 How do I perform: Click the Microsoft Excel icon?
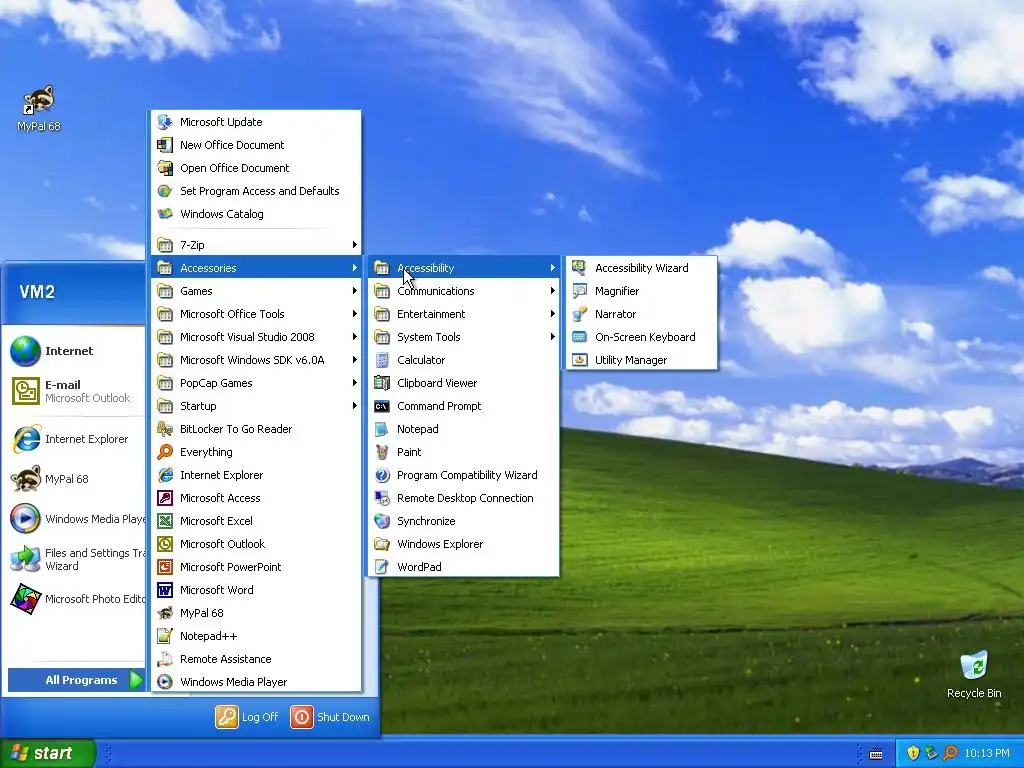click(x=165, y=520)
